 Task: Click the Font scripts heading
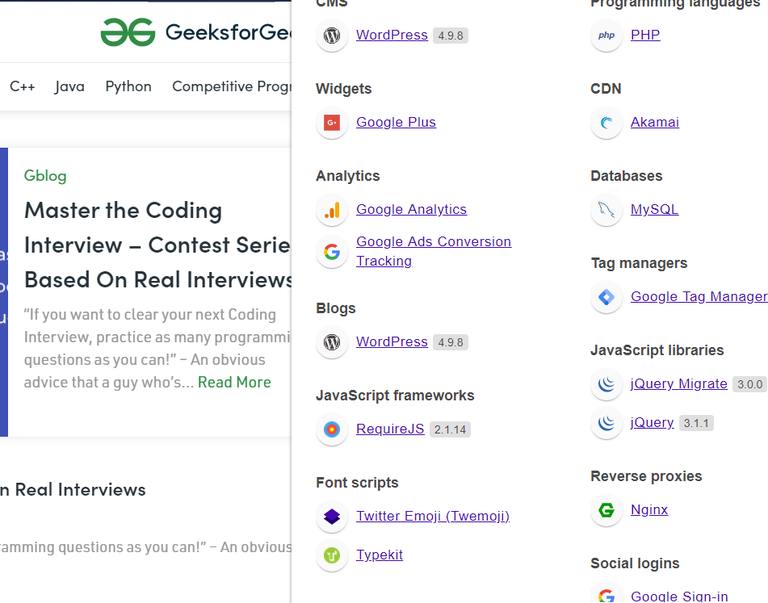(357, 482)
